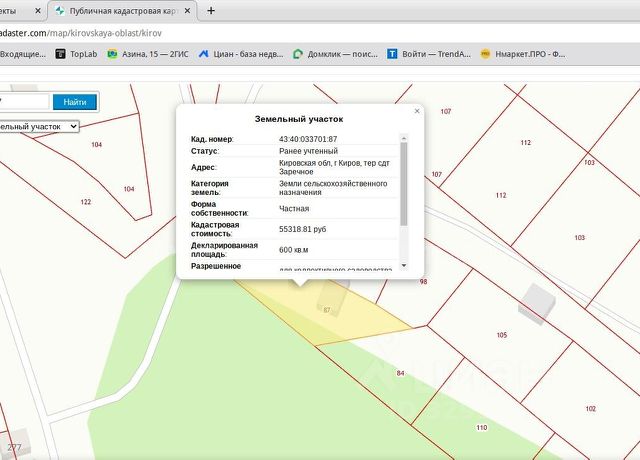
Task: Open the Войти — TrendAgent bookmark
Action: pos(428,53)
